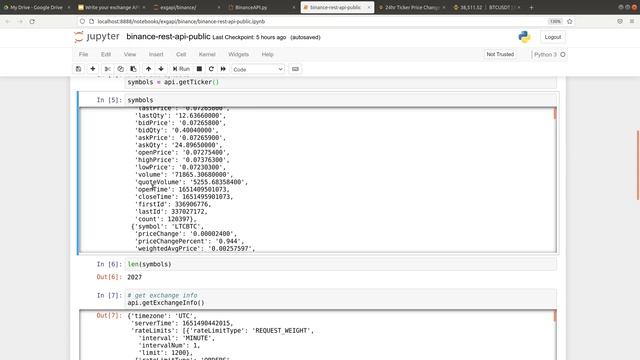
Task: Click the 130% zoom level indicator
Action: click(x=555, y=21)
